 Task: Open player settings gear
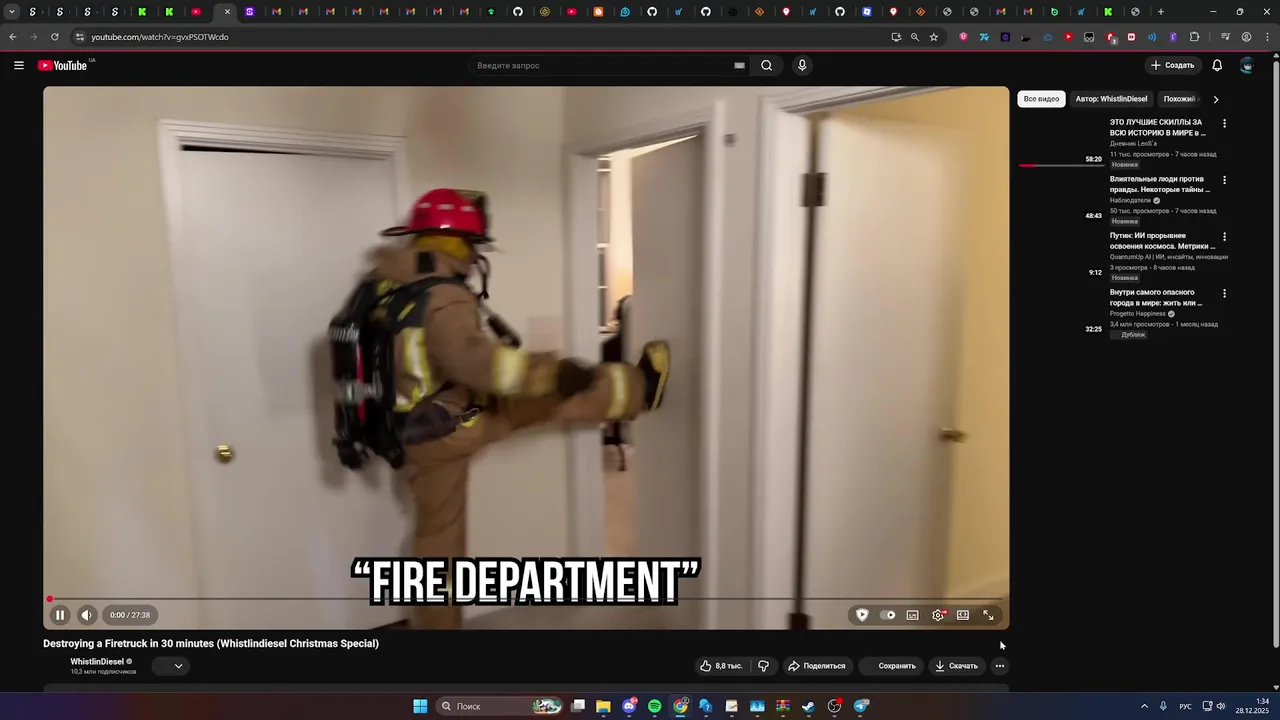(x=938, y=615)
